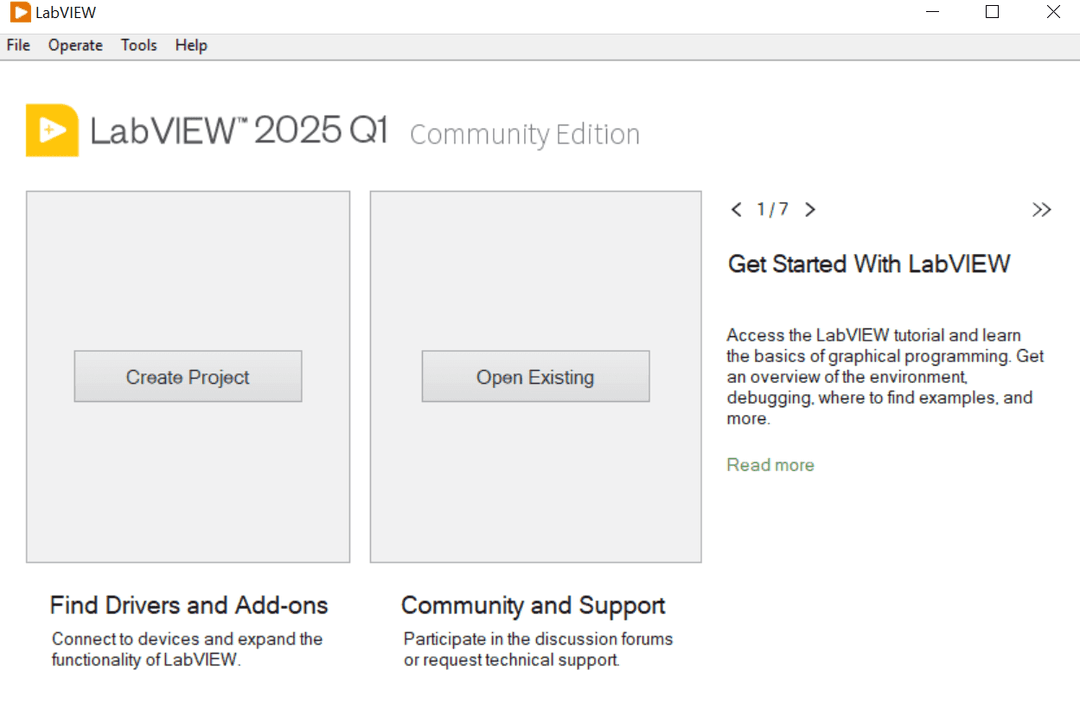Click the yellow LabVIEW logo
1080x714 pixels.
[52, 130]
